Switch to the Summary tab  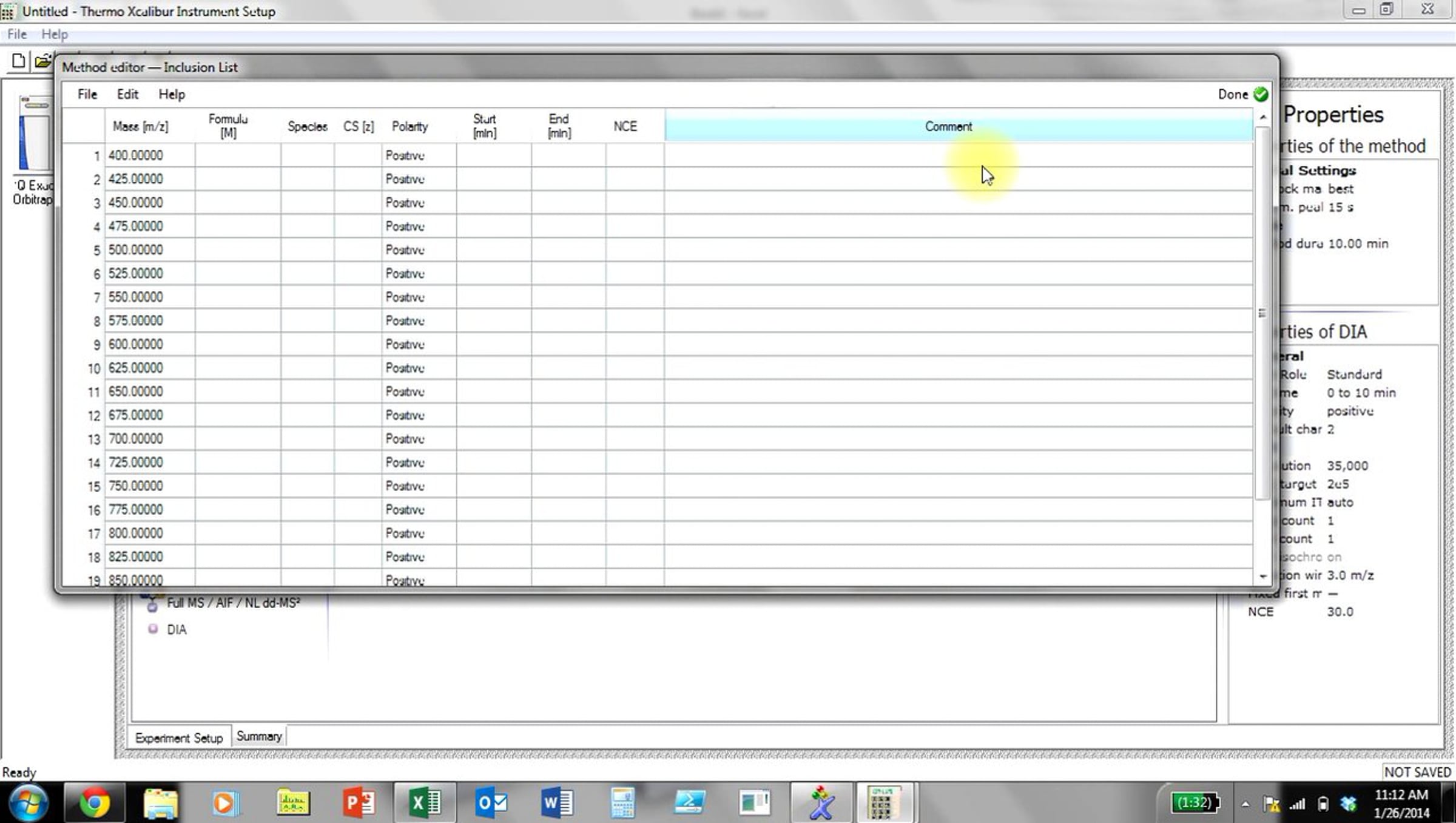pyautogui.click(x=259, y=736)
